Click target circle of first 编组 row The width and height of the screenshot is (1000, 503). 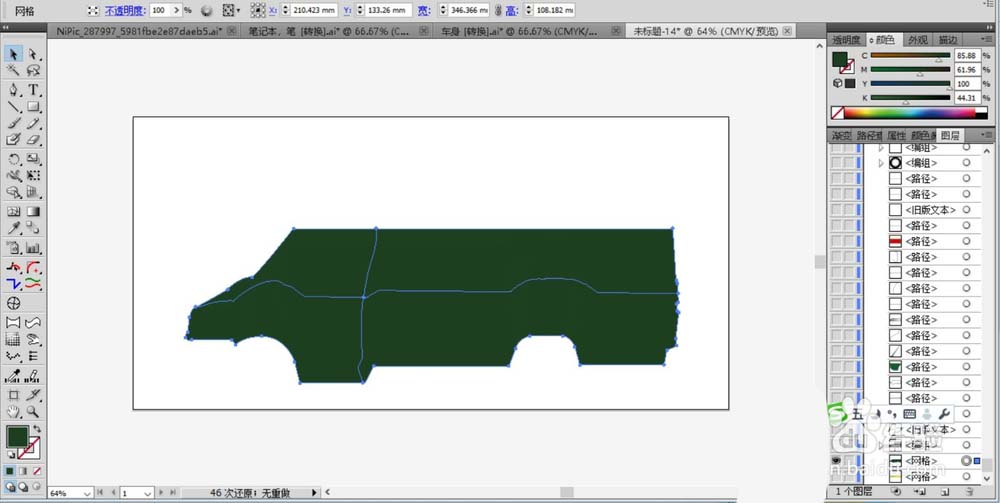[x=966, y=147]
